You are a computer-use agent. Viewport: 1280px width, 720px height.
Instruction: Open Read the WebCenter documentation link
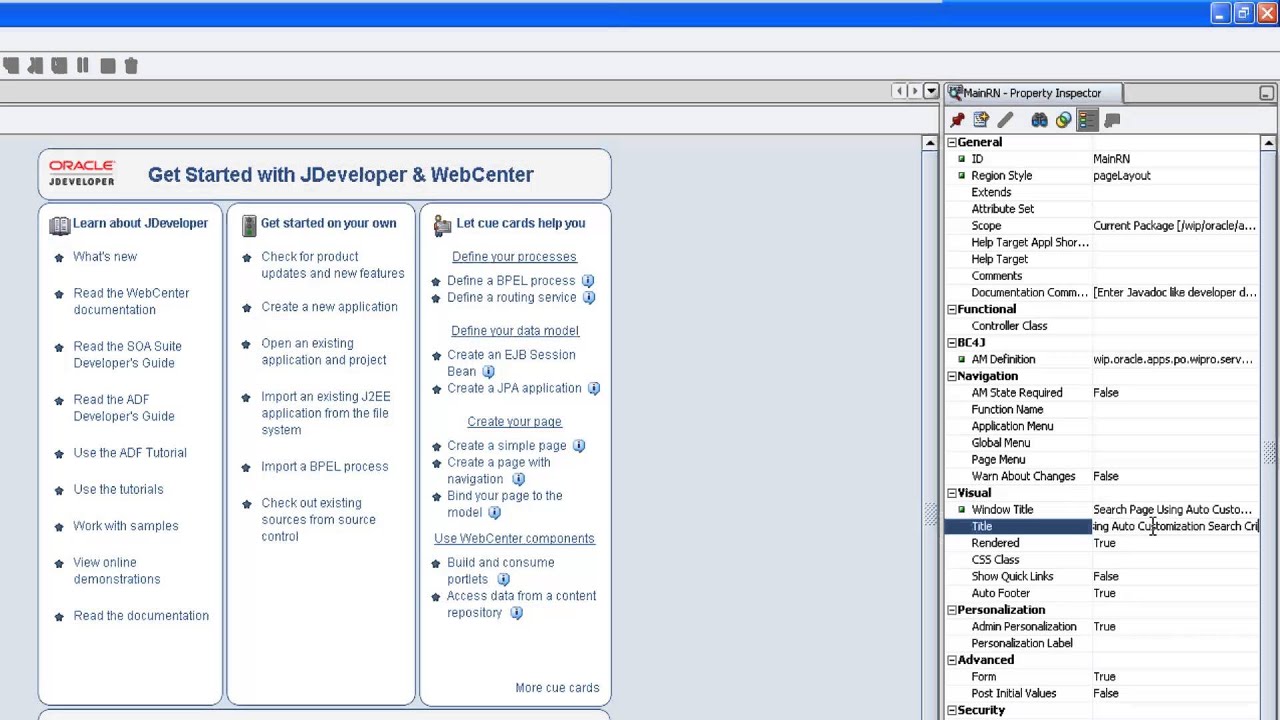pyautogui.click(x=131, y=302)
